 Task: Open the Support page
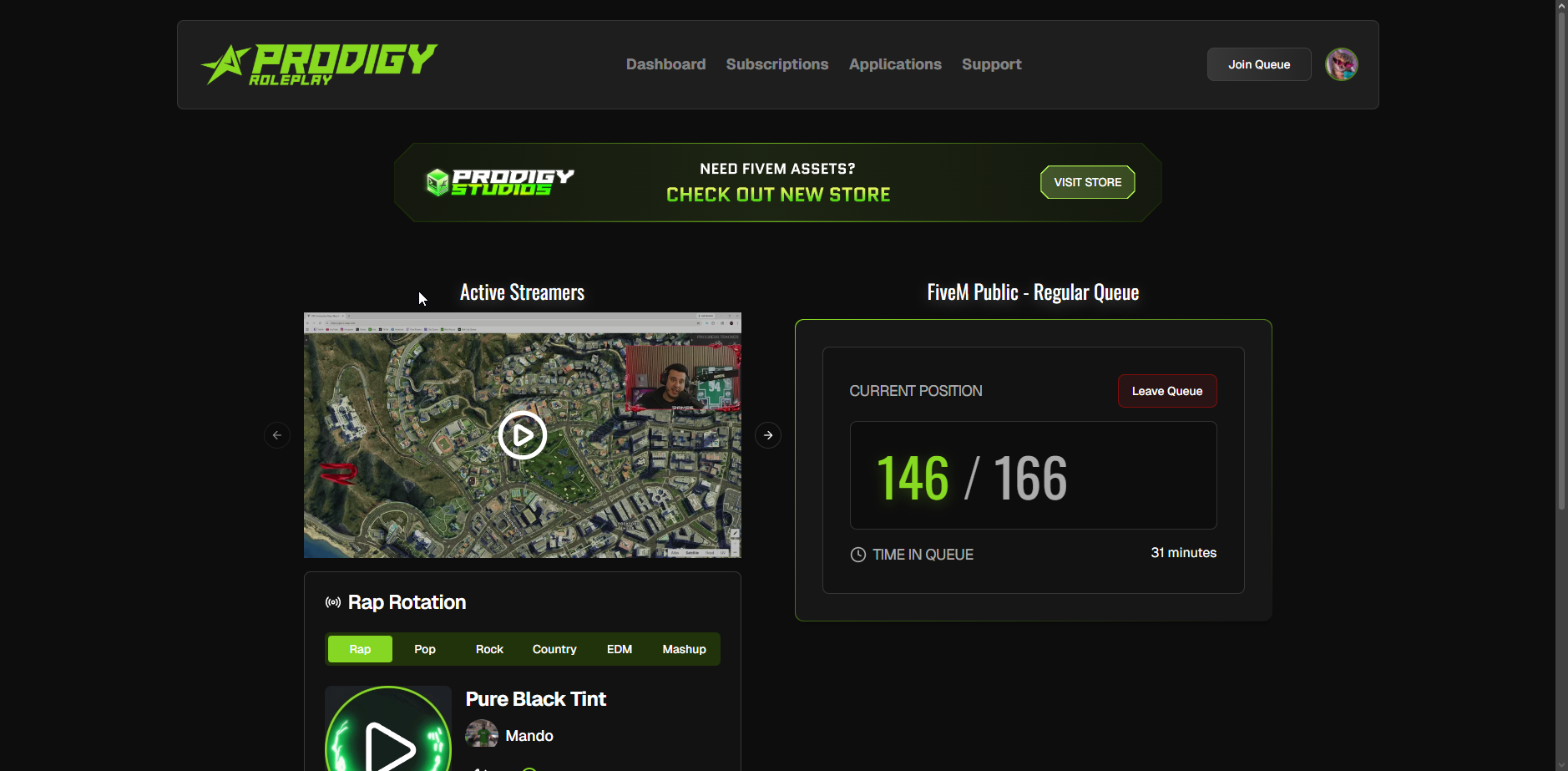click(992, 64)
